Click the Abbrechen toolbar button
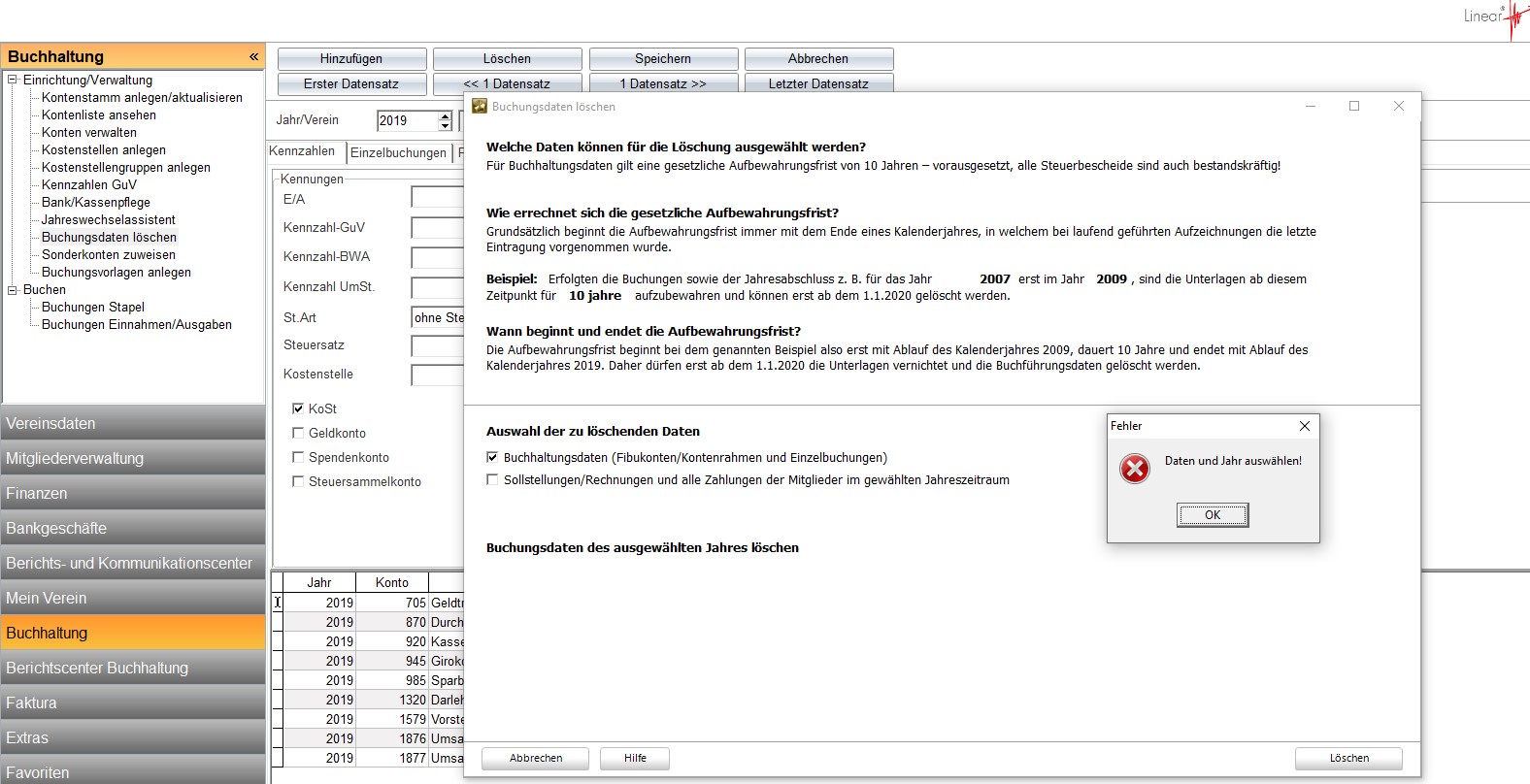The width and height of the screenshot is (1530, 784). tap(818, 58)
